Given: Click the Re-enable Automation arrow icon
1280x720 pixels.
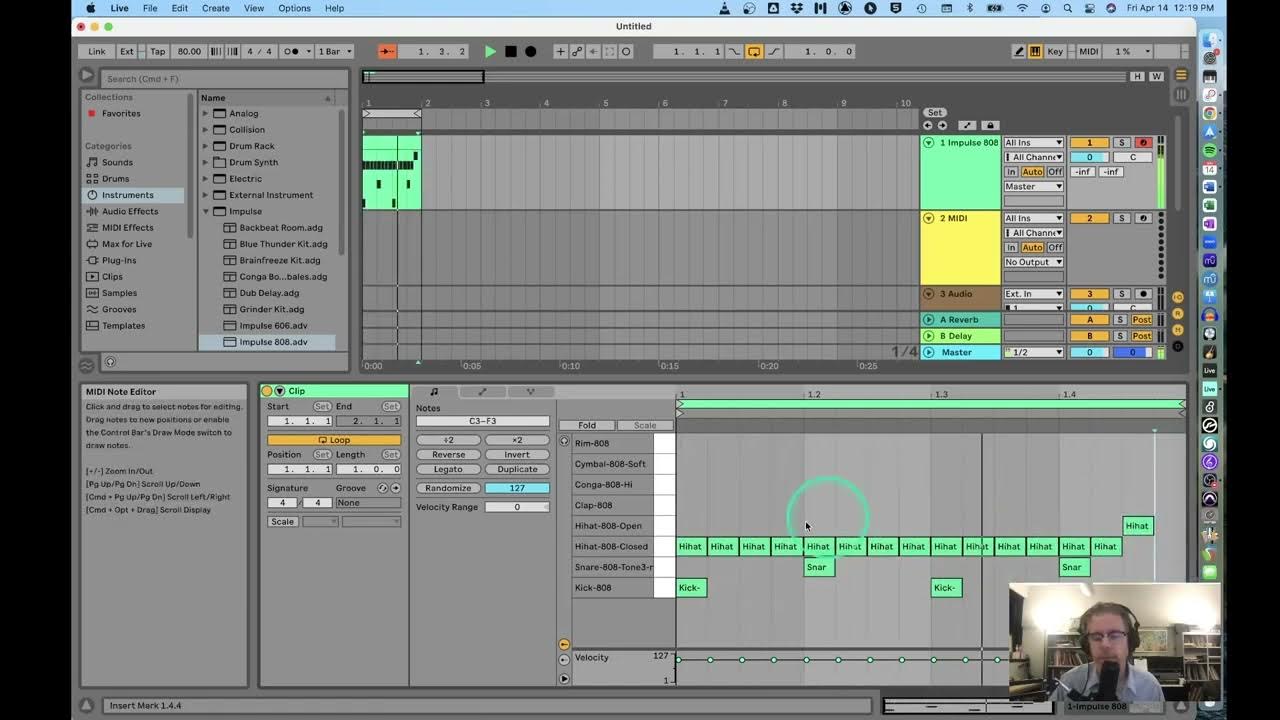Looking at the screenshot, I should coord(593,51).
